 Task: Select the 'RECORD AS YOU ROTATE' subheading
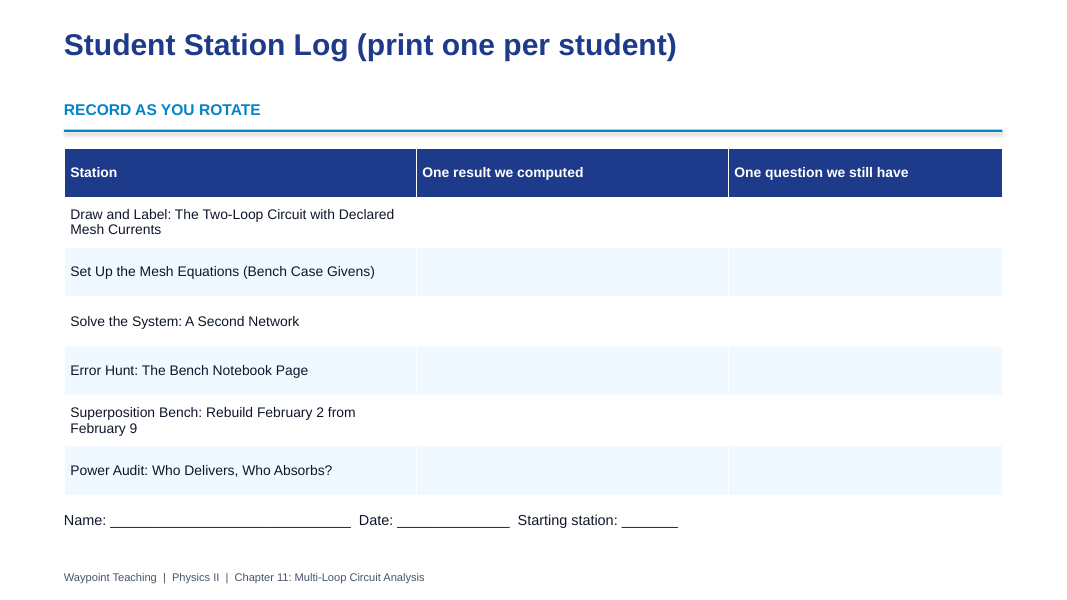(x=162, y=110)
